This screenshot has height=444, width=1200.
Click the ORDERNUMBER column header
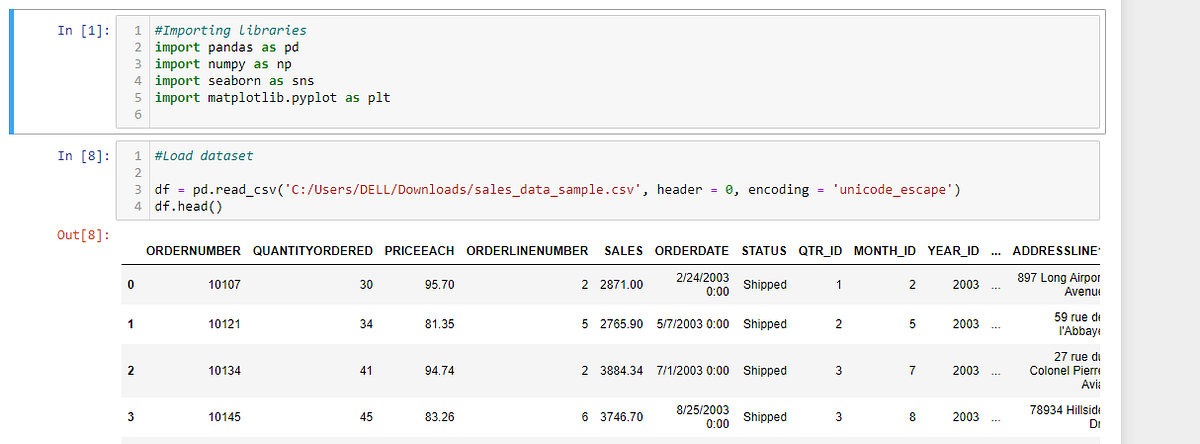coord(193,250)
